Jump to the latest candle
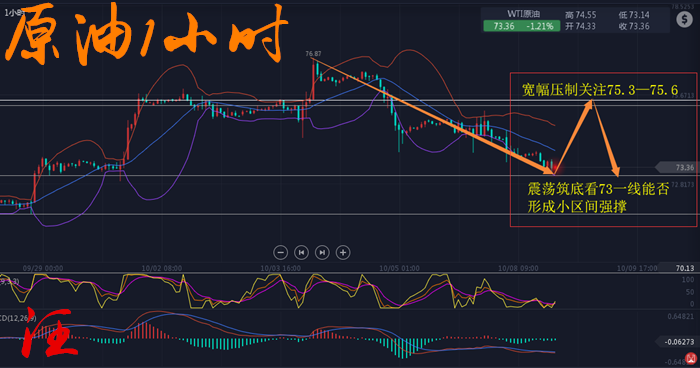Image resolution: width=700 pixels, height=368 pixels. 322,253
